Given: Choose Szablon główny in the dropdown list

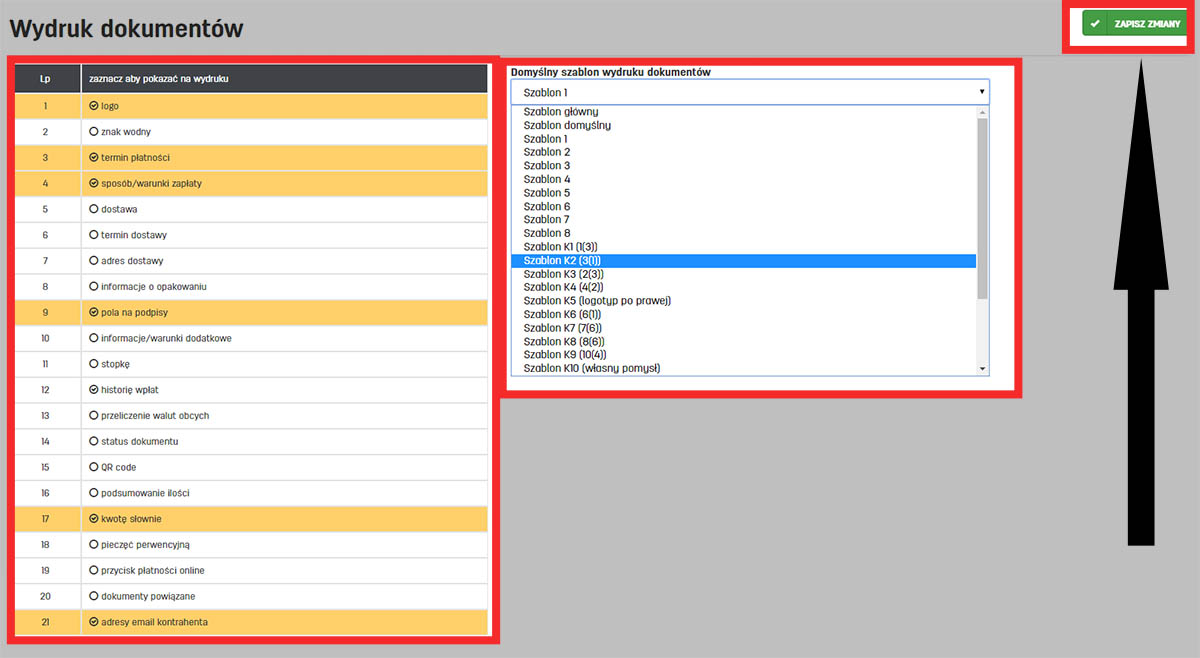Looking at the screenshot, I should click(561, 112).
